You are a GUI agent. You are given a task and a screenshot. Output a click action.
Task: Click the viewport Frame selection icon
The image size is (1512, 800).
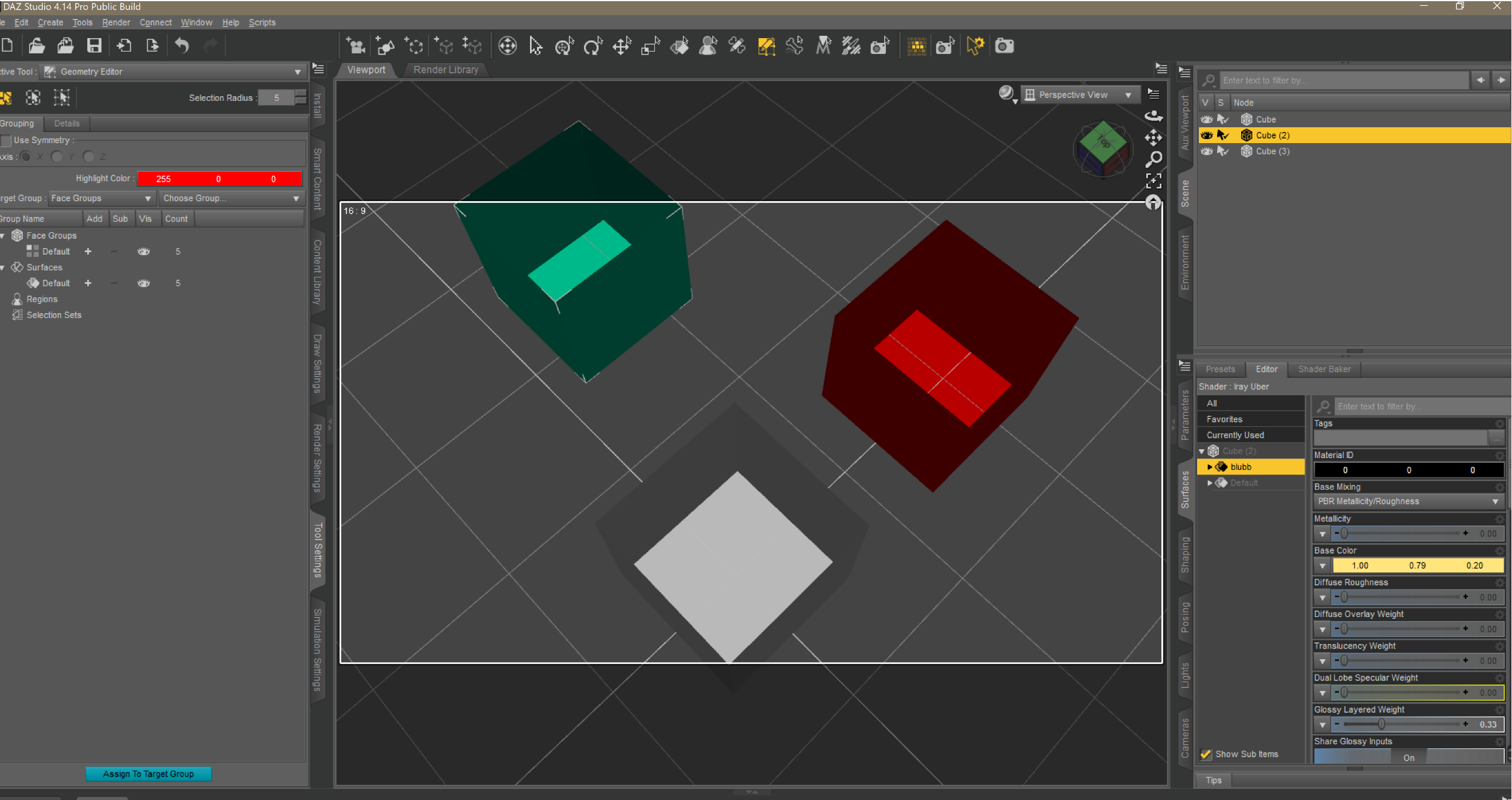(1153, 181)
